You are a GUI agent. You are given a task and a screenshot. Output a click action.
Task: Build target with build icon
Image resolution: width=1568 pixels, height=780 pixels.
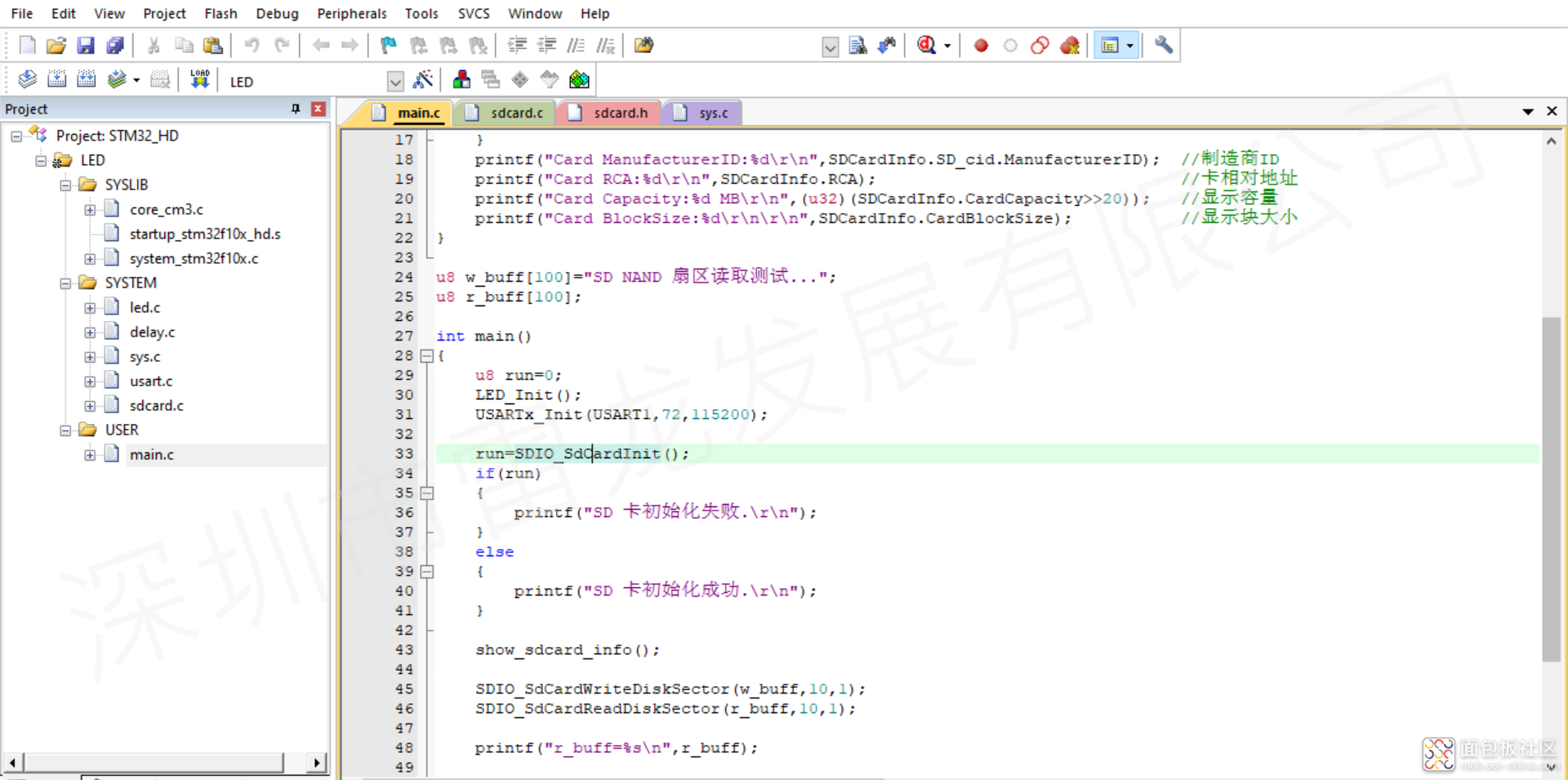click(x=56, y=80)
